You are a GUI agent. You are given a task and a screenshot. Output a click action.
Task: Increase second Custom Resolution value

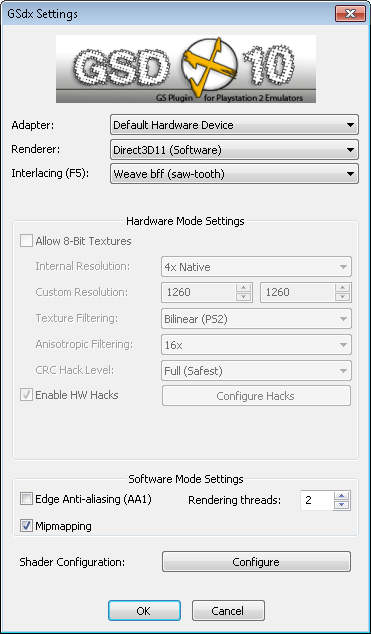pos(343,288)
